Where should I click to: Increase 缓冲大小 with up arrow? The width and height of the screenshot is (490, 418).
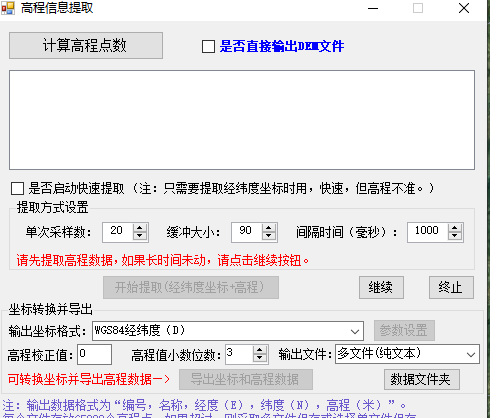click(x=269, y=228)
